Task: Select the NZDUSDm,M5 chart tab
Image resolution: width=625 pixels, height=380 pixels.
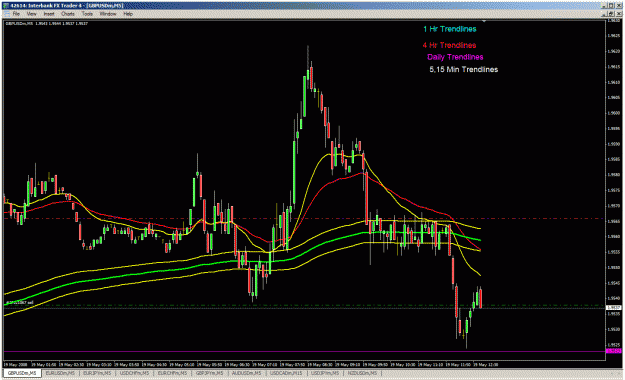Action: [x=362, y=373]
